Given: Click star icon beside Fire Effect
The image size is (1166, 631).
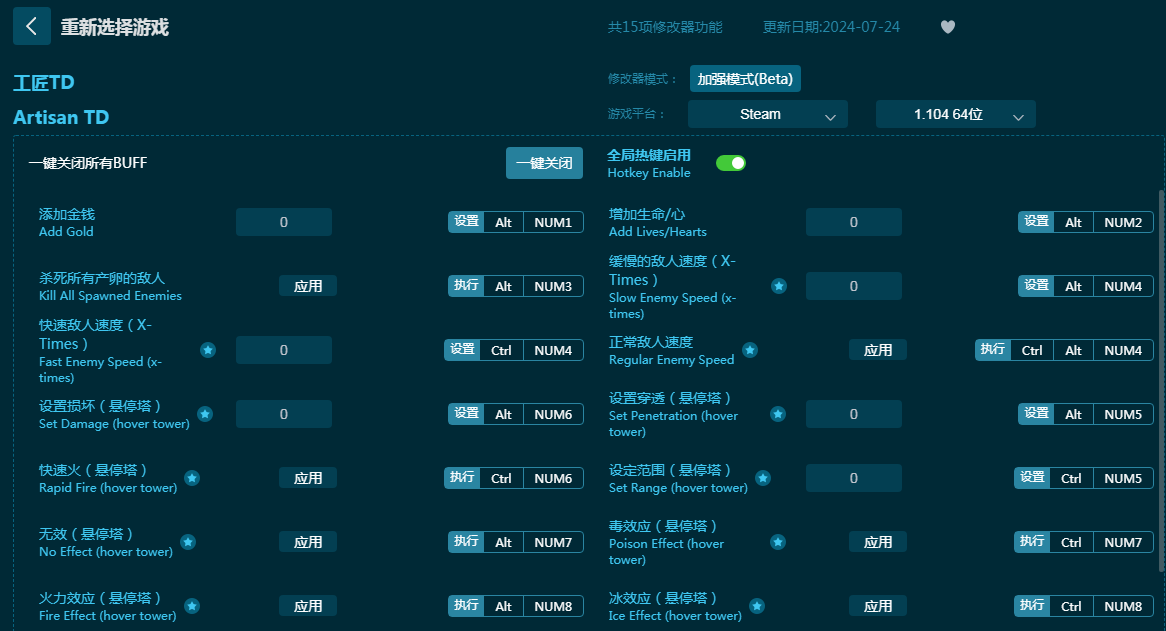Looking at the screenshot, I should [x=192, y=606].
